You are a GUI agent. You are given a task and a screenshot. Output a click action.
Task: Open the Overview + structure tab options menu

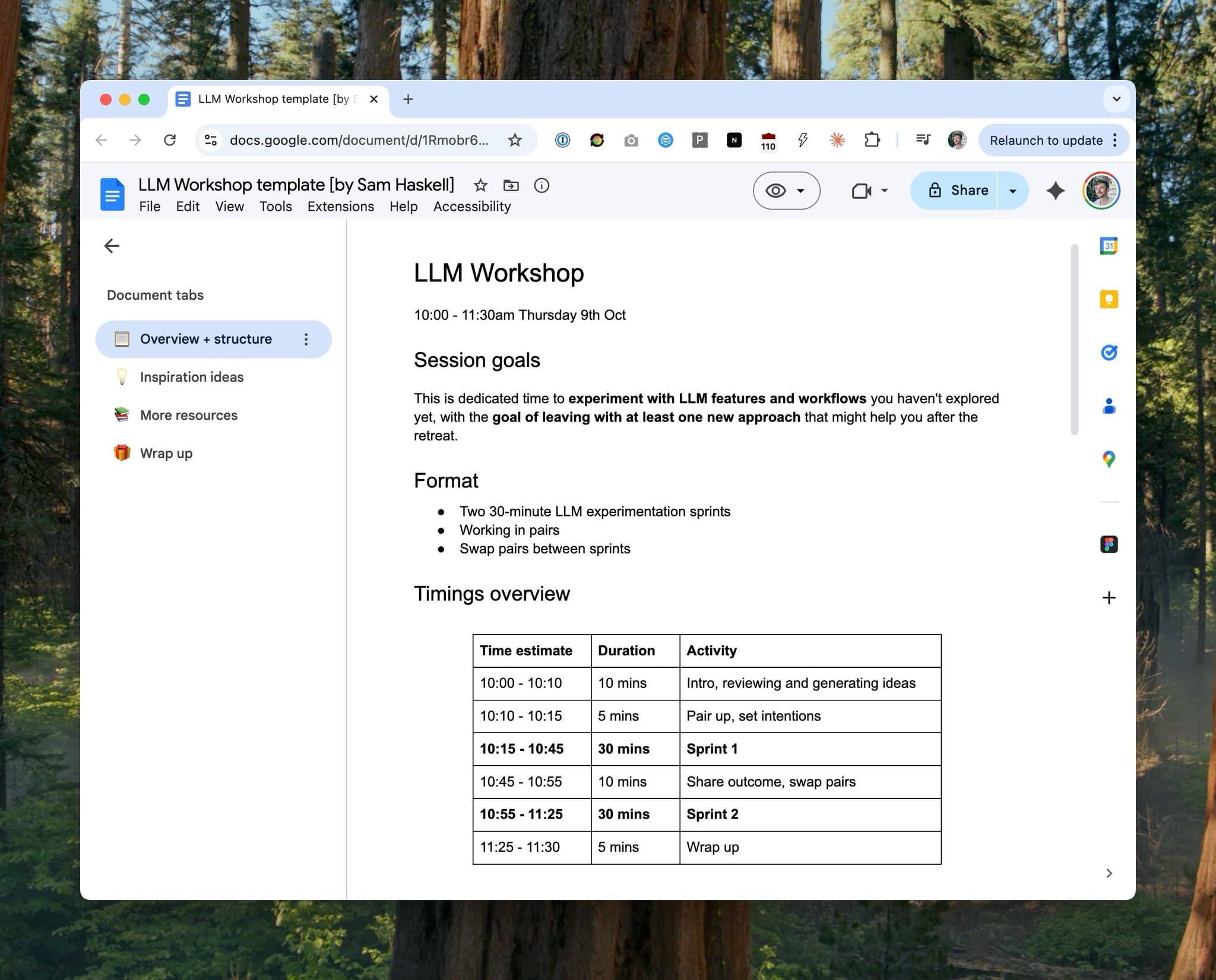click(x=306, y=340)
